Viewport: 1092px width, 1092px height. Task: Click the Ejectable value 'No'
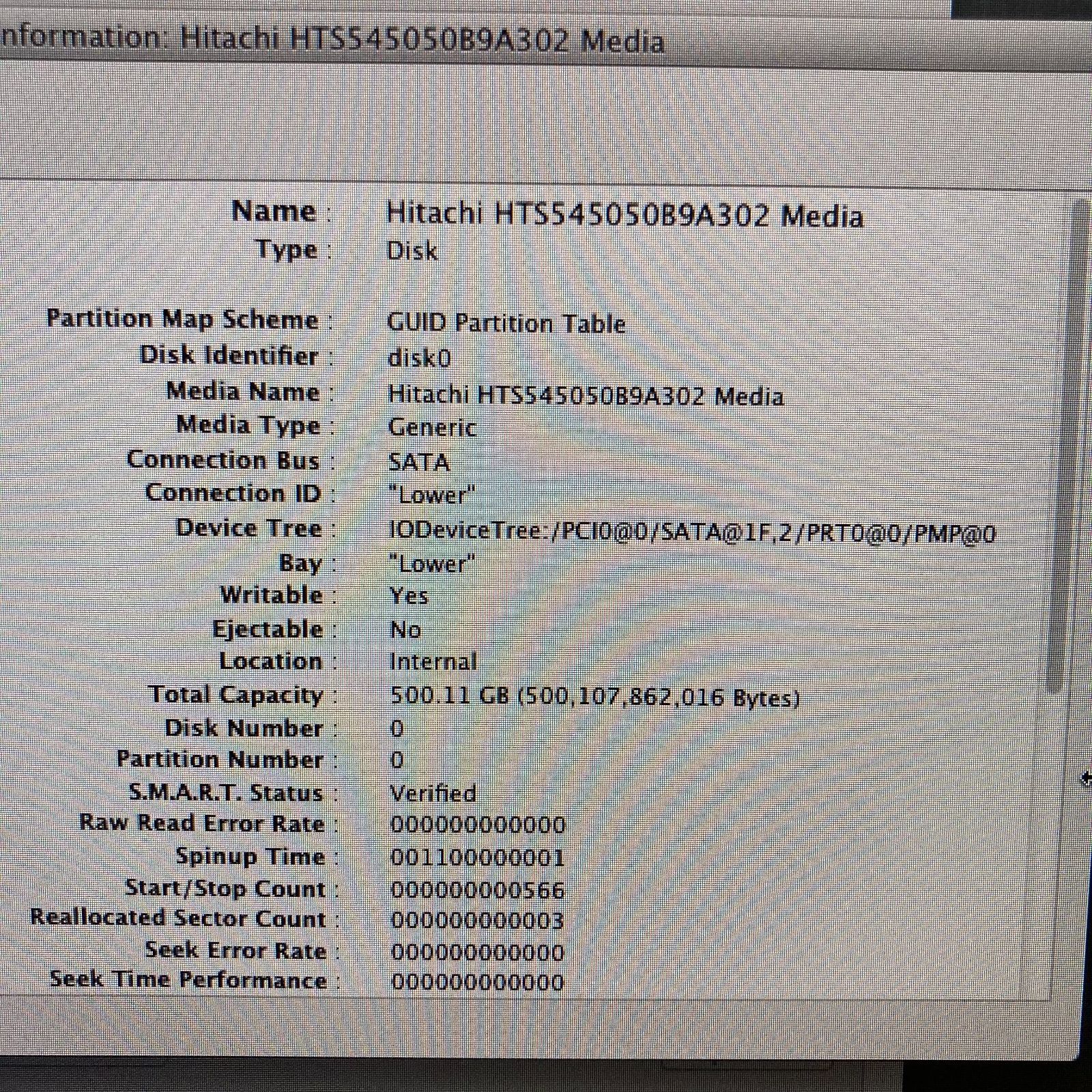point(405,629)
